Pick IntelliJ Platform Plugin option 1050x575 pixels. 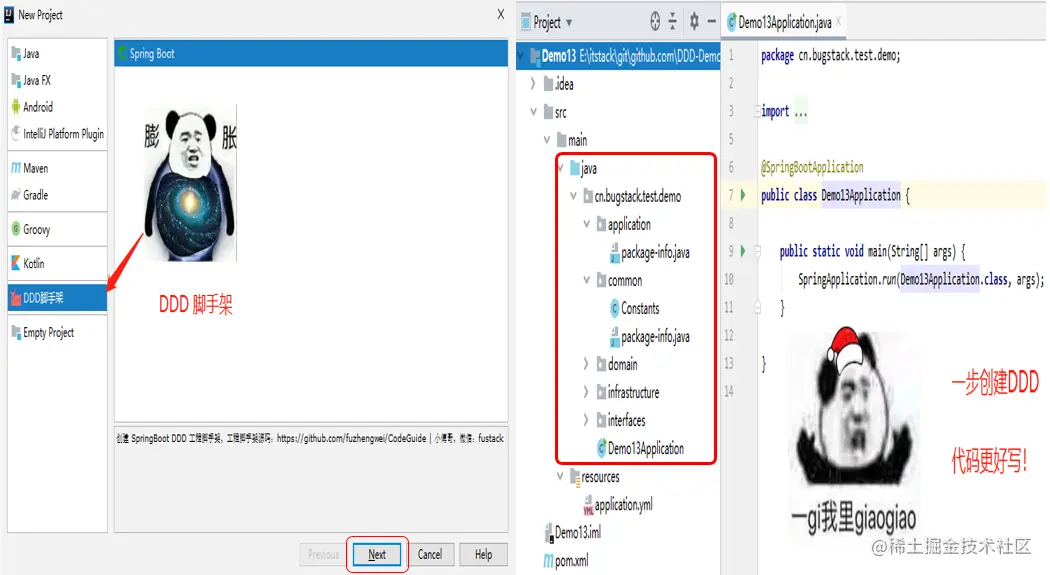pos(57,134)
